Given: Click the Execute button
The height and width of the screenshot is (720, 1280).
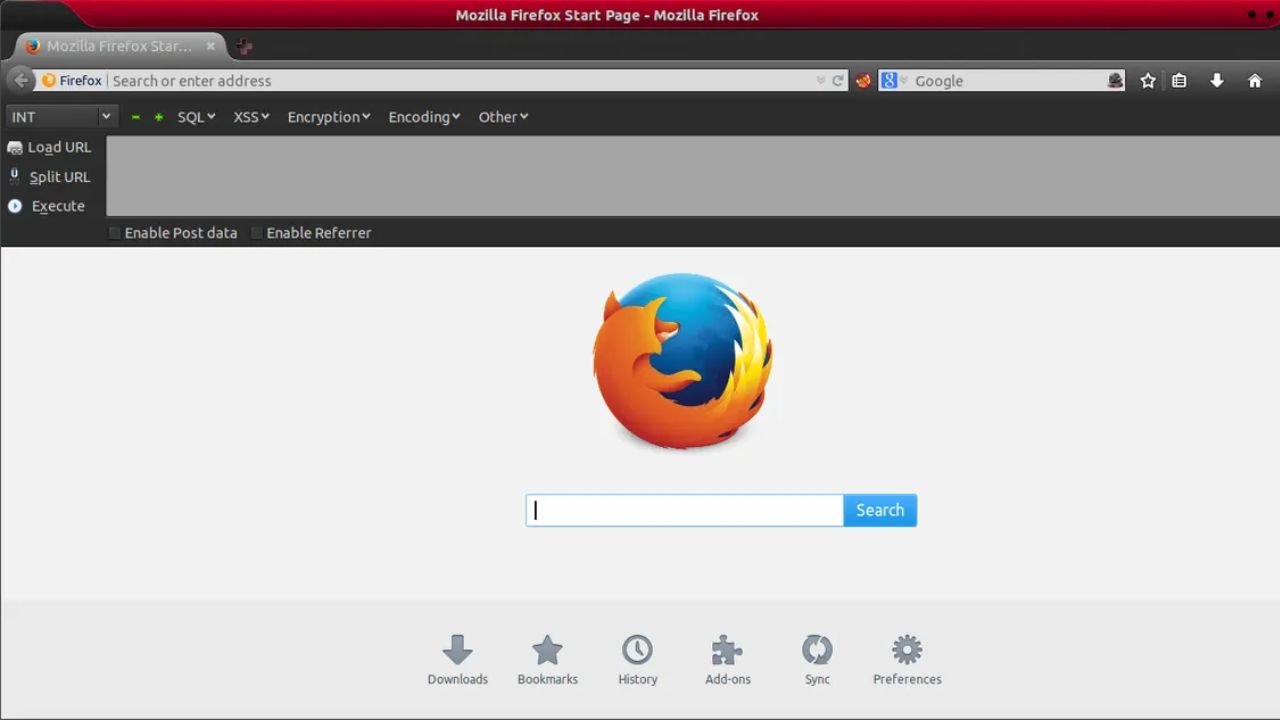Looking at the screenshot, I should coord(47,206).
